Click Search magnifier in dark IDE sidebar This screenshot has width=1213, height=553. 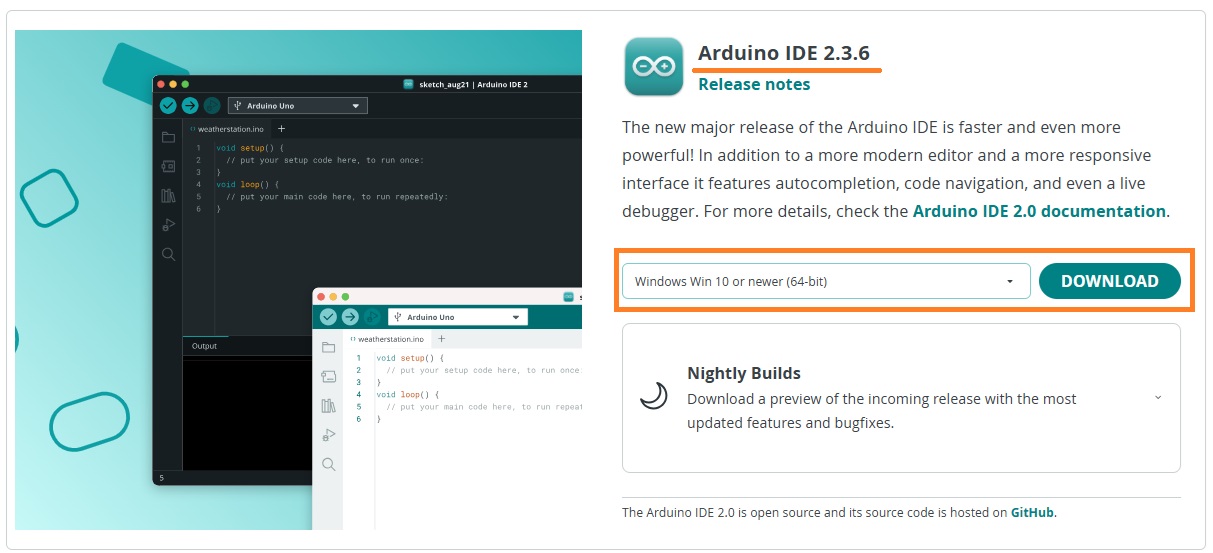pos(168,255)
